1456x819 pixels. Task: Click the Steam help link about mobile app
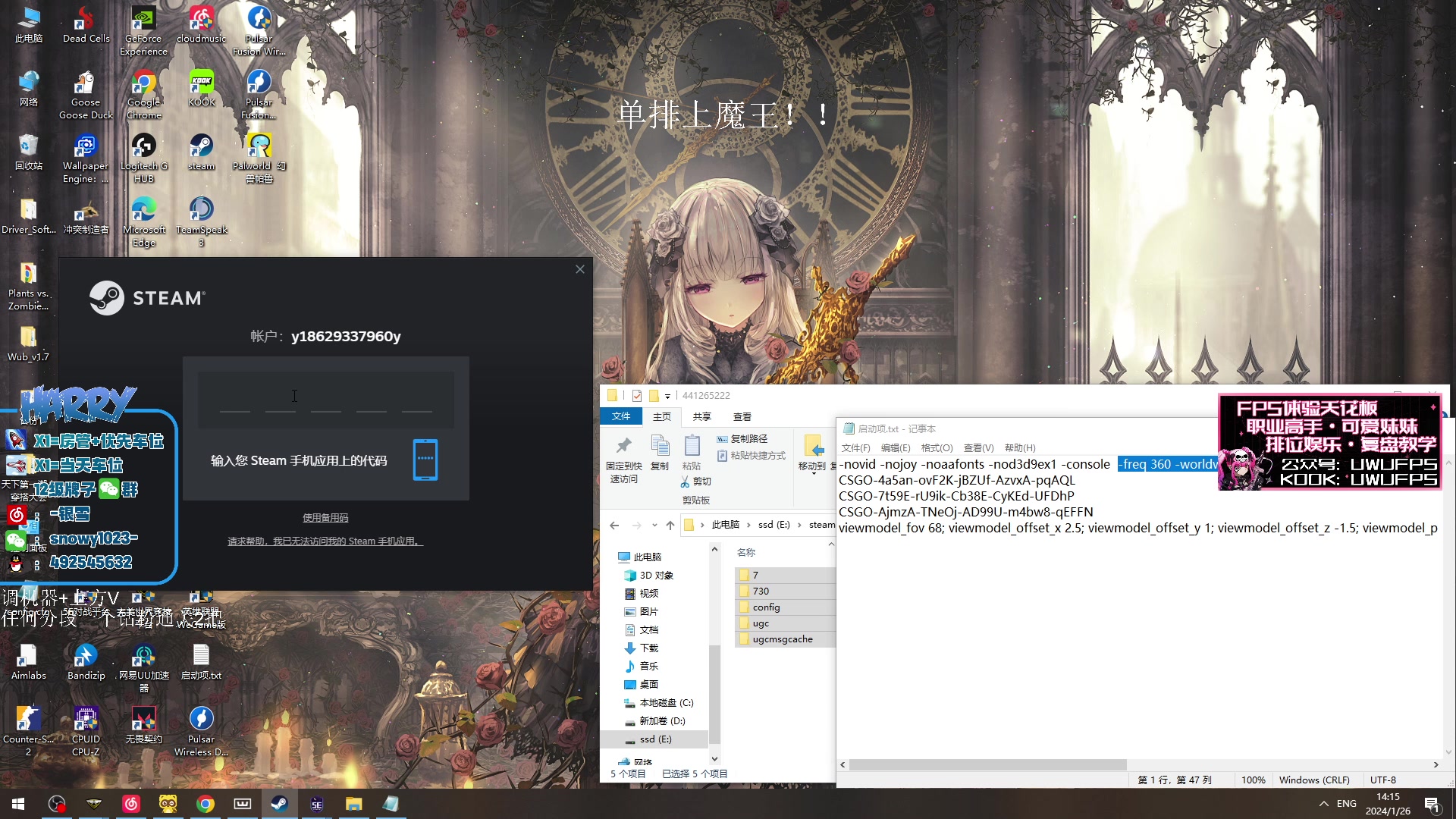(x=325, y=541)
